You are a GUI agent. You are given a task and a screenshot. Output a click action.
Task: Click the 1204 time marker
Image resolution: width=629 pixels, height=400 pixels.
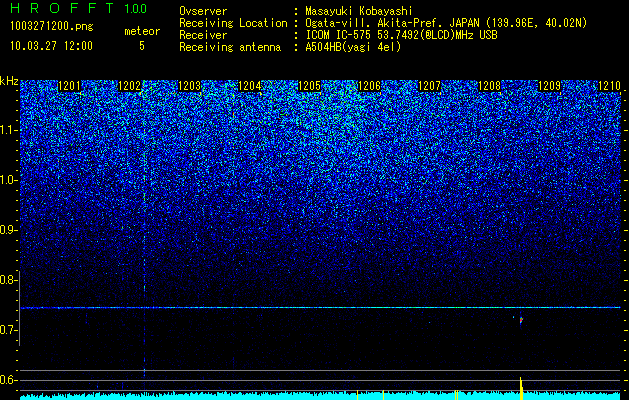pos(250,86)
